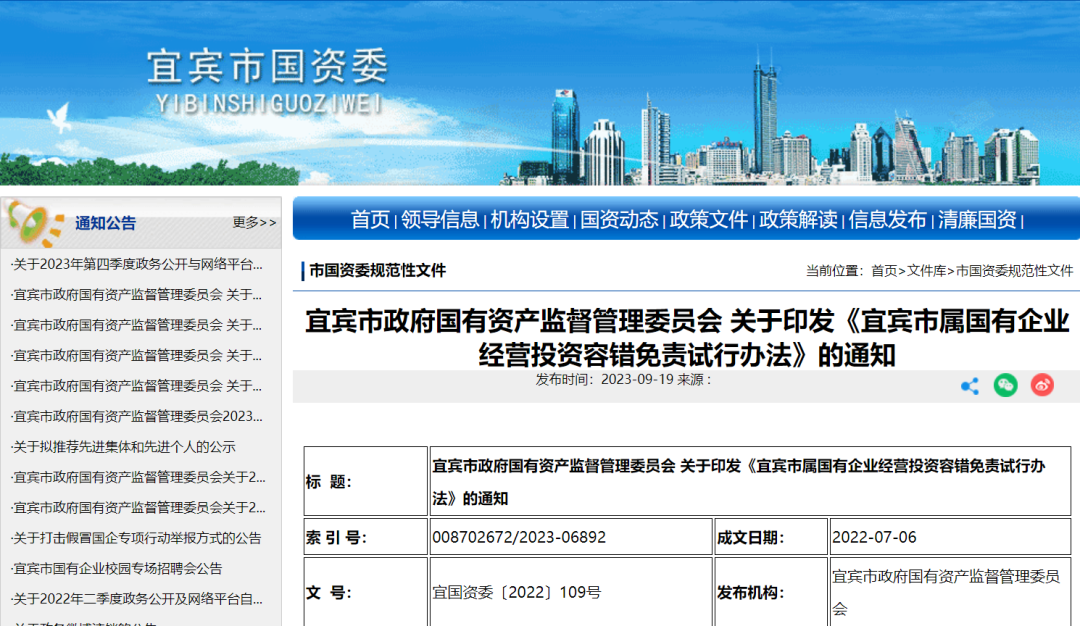1080x626 pixels.
Task: Open 关于拟推荐先进集体和先进个人的公示
Action: (x=124, y=447)
